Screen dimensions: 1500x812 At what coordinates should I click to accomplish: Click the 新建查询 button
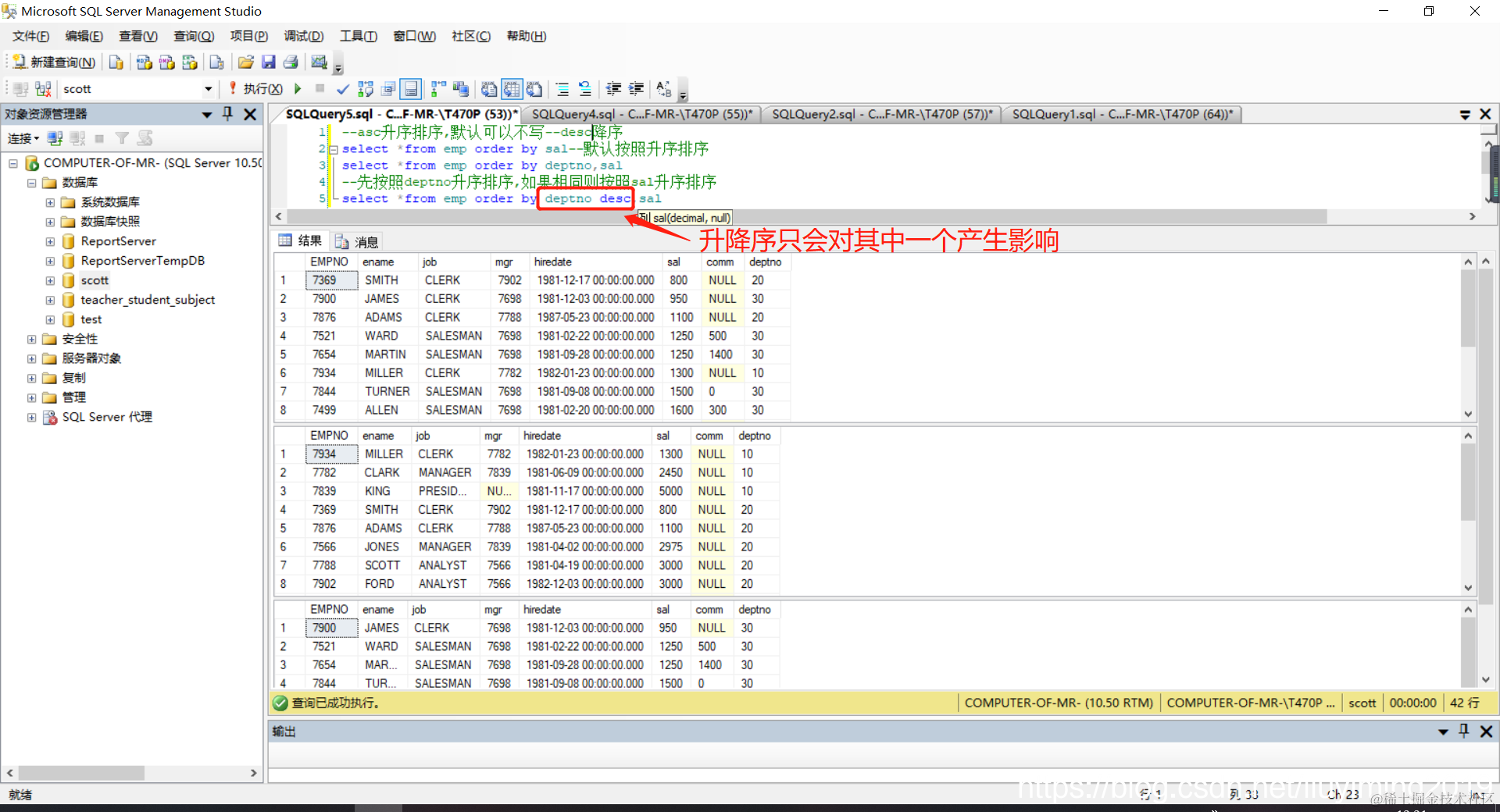click(x=54, y=62)
